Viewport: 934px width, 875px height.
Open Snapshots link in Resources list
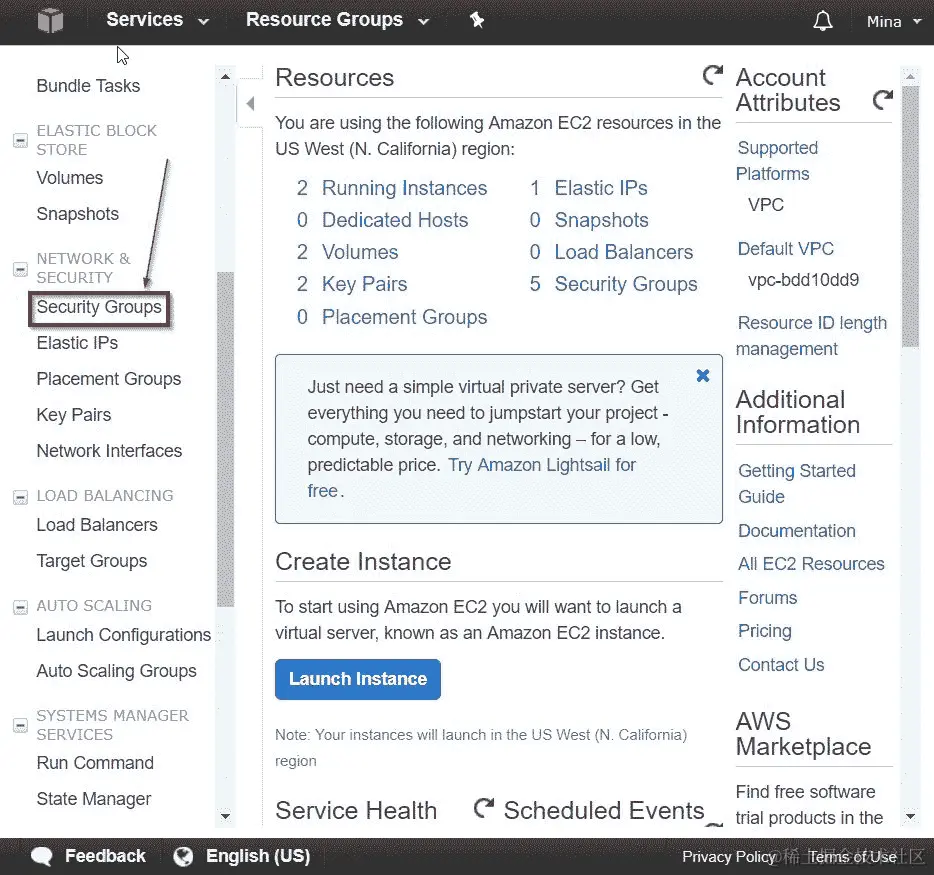[602, 220]
